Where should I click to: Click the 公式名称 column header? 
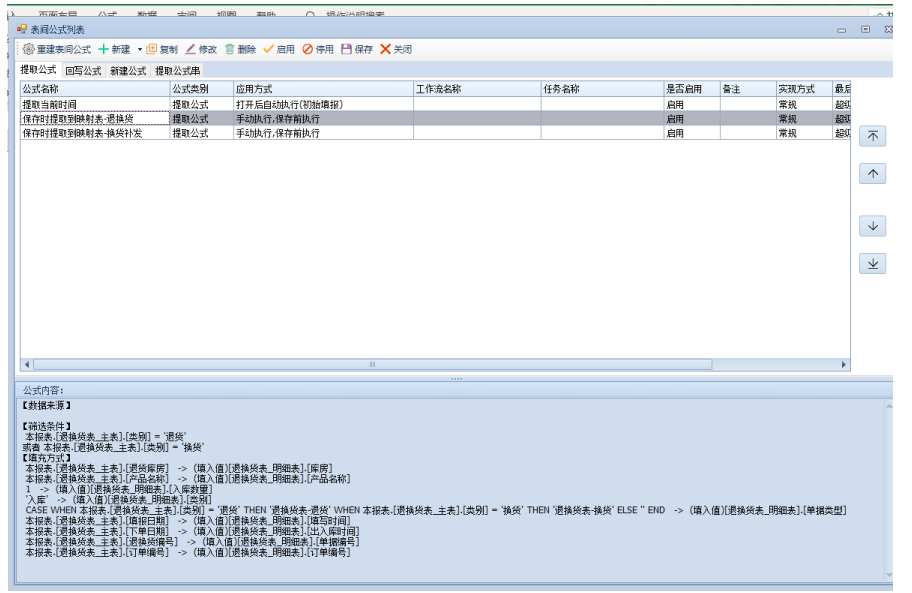[94, 89]
